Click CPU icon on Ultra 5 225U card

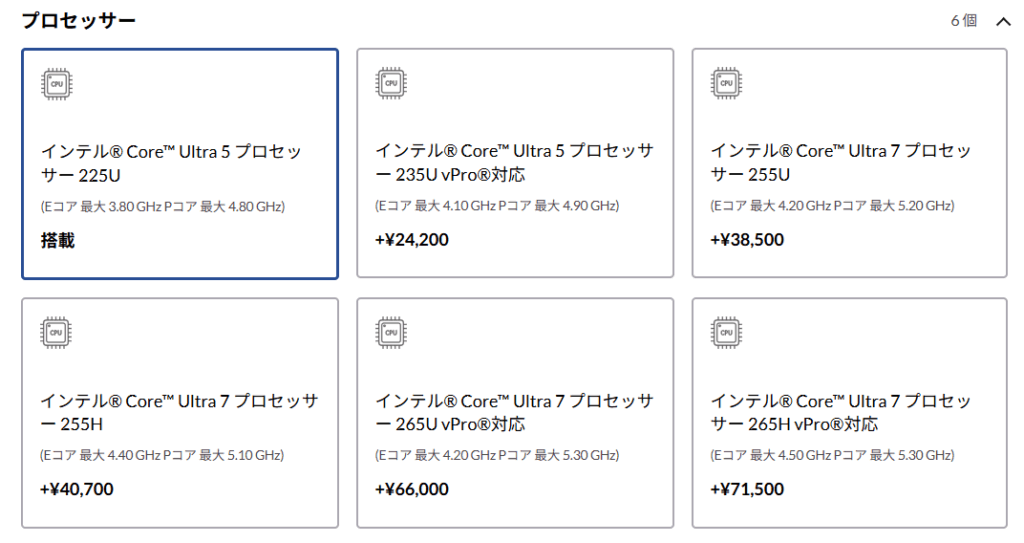(57, 84)
